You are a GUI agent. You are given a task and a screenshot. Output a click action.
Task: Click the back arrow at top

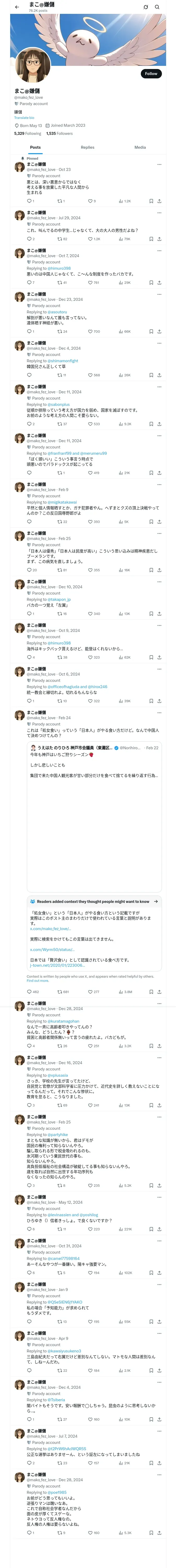point(17,7)
